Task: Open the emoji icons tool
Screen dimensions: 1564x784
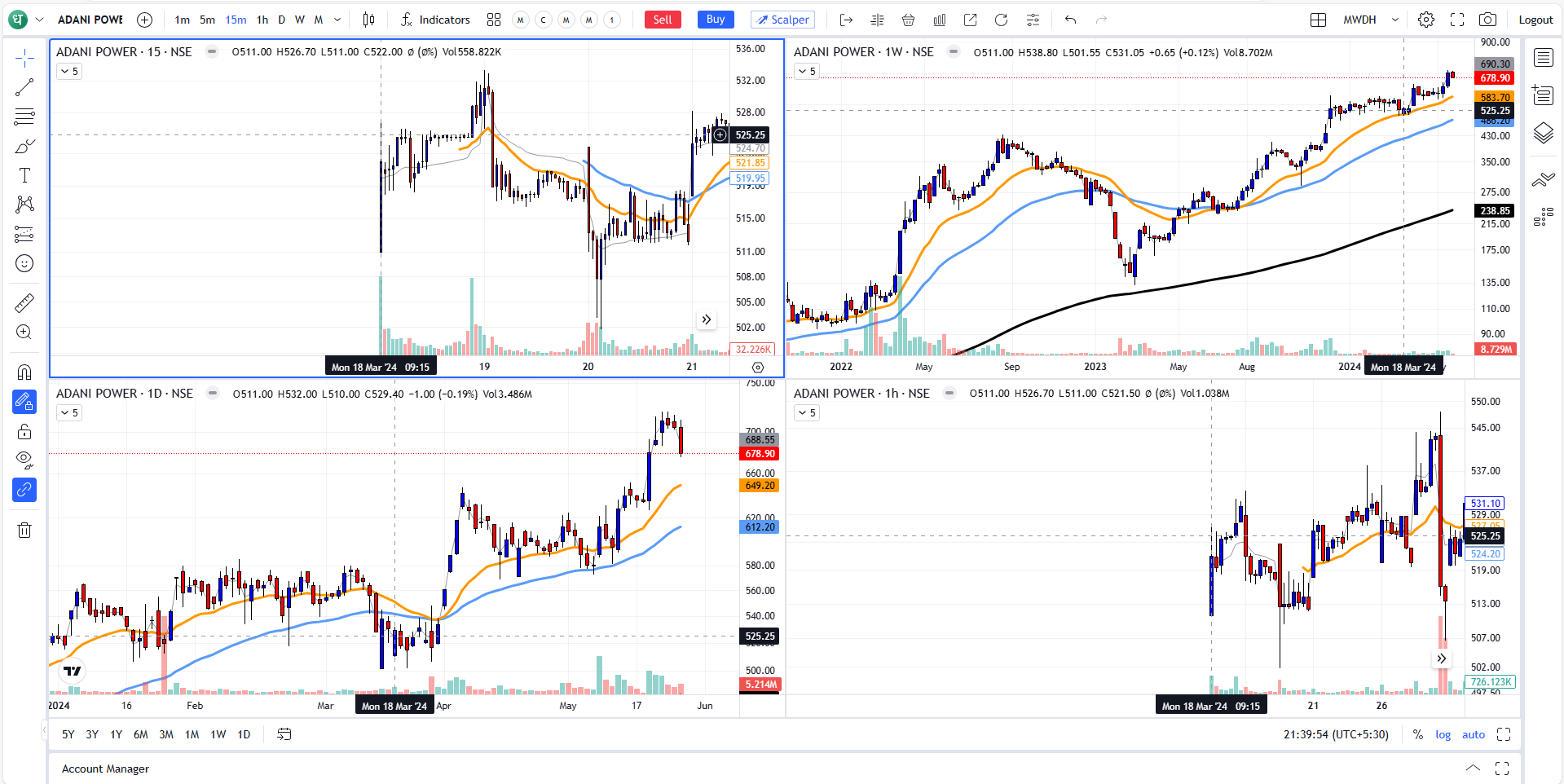Action: 24,263
